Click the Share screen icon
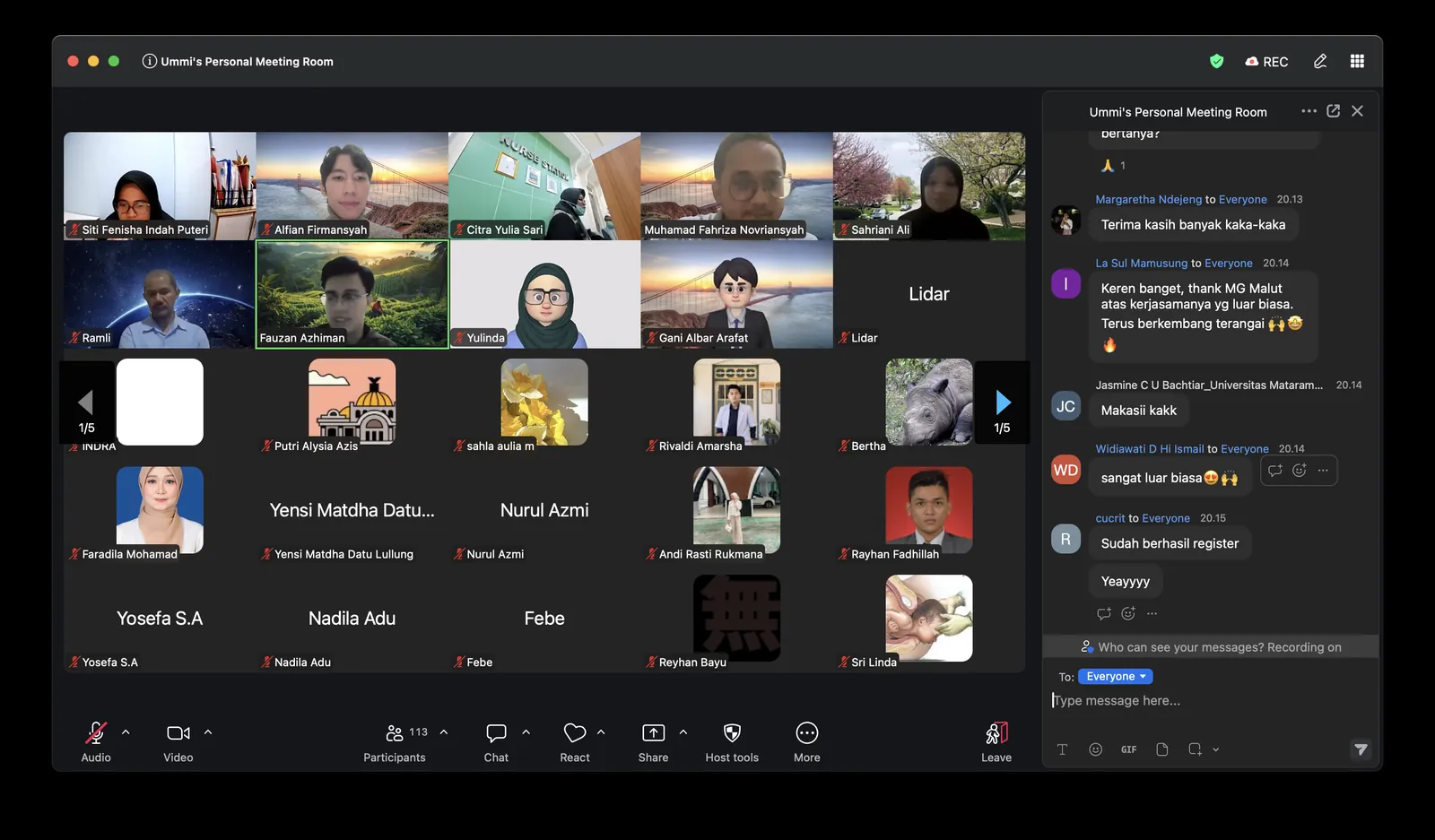The image size is (1435, 840). click(x=653, y=741)
